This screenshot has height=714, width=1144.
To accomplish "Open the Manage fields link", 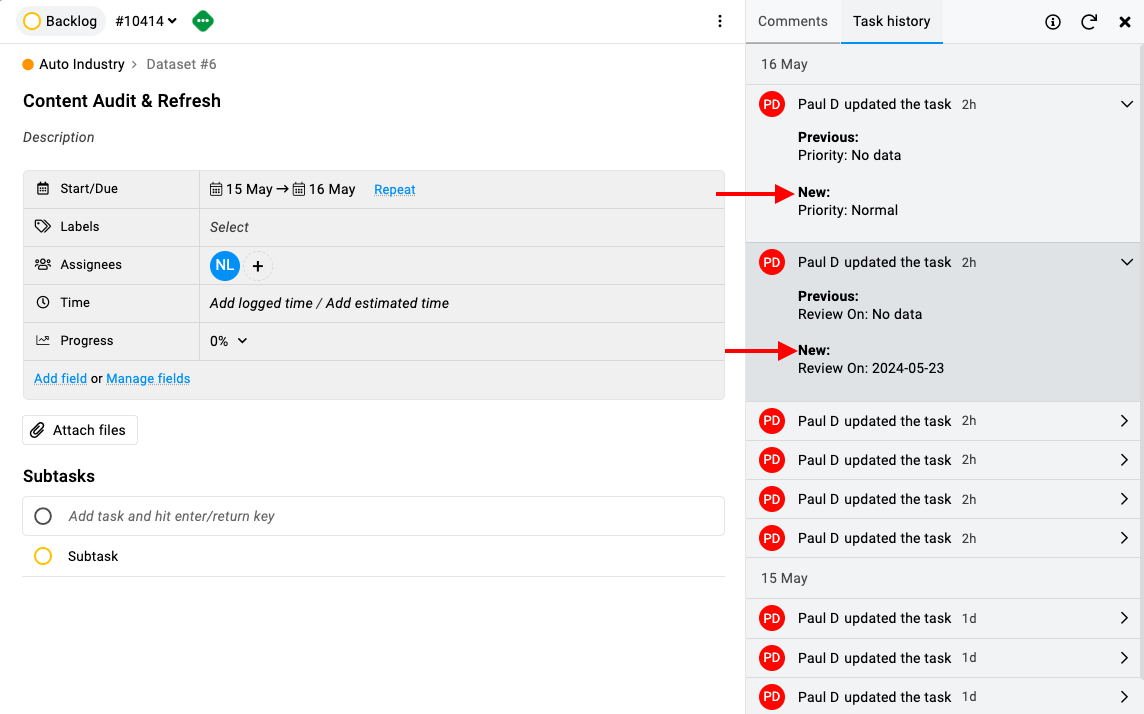I will coord(148,379).
